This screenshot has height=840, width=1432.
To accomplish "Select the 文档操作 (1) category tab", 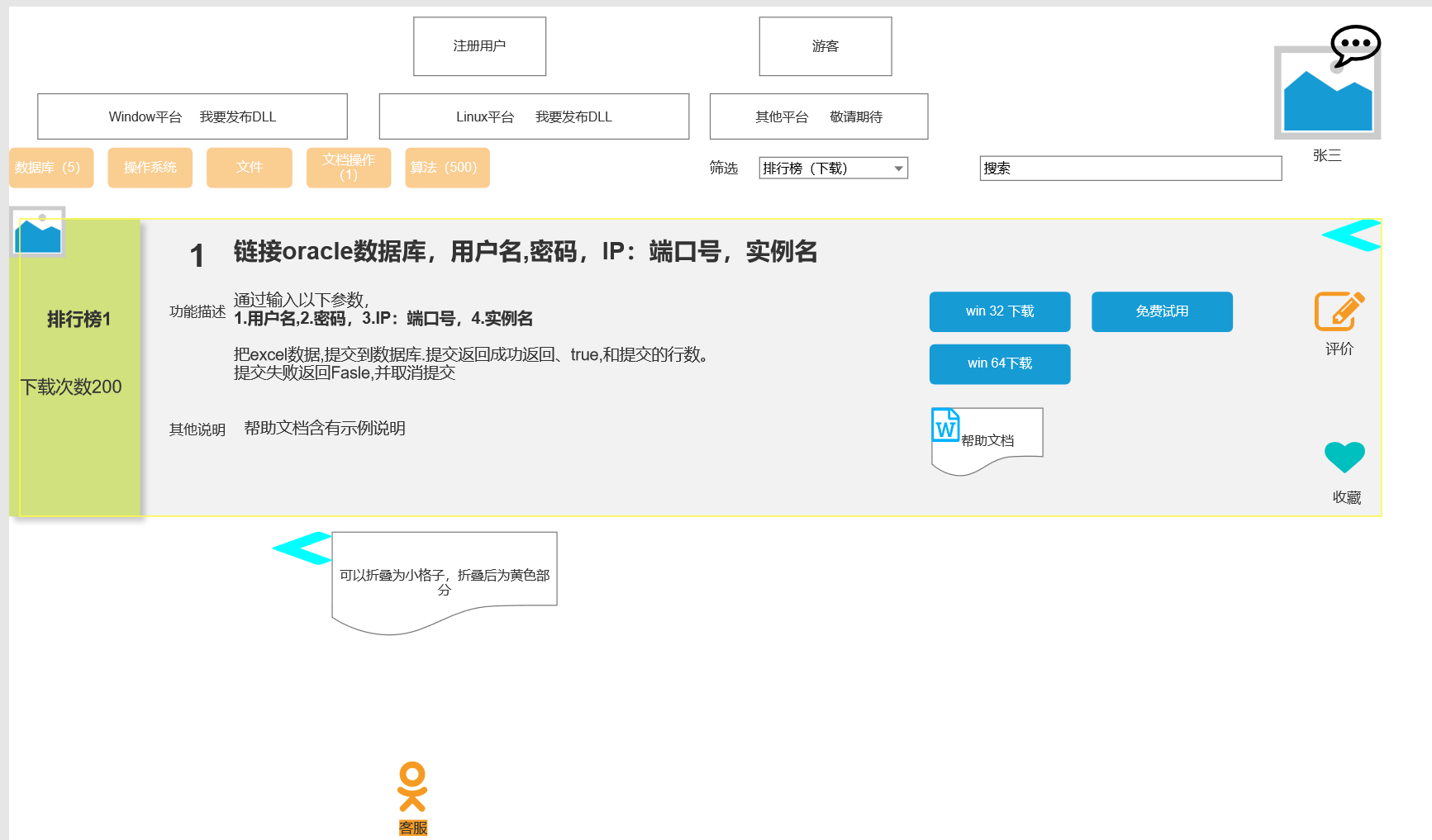I will point(348,168).
